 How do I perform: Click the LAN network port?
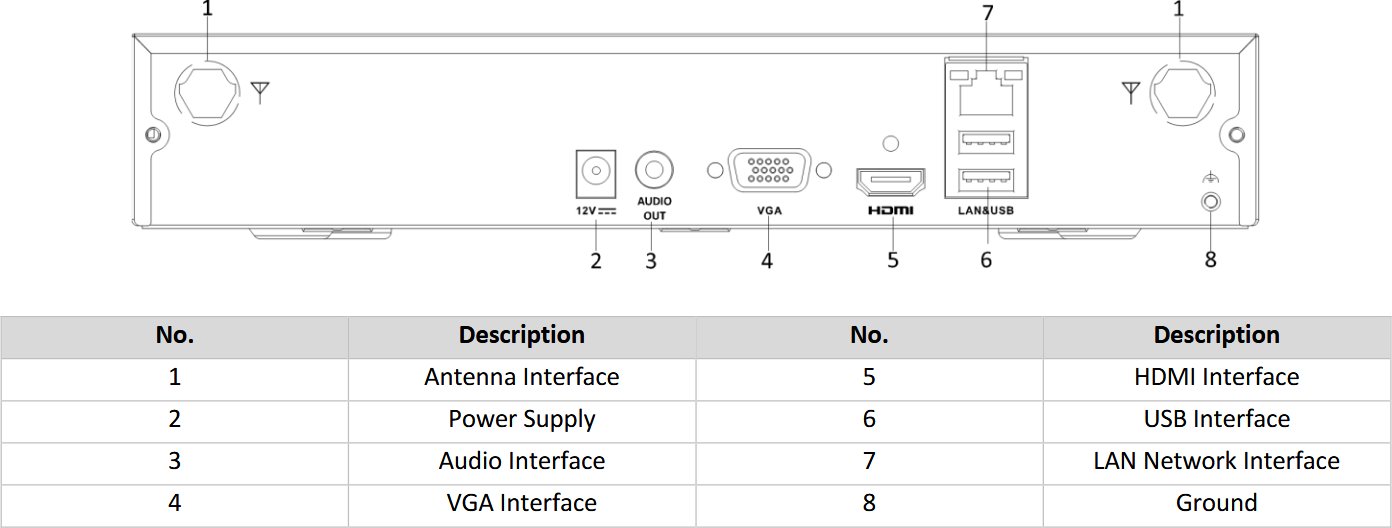click(x=987, y=96)
